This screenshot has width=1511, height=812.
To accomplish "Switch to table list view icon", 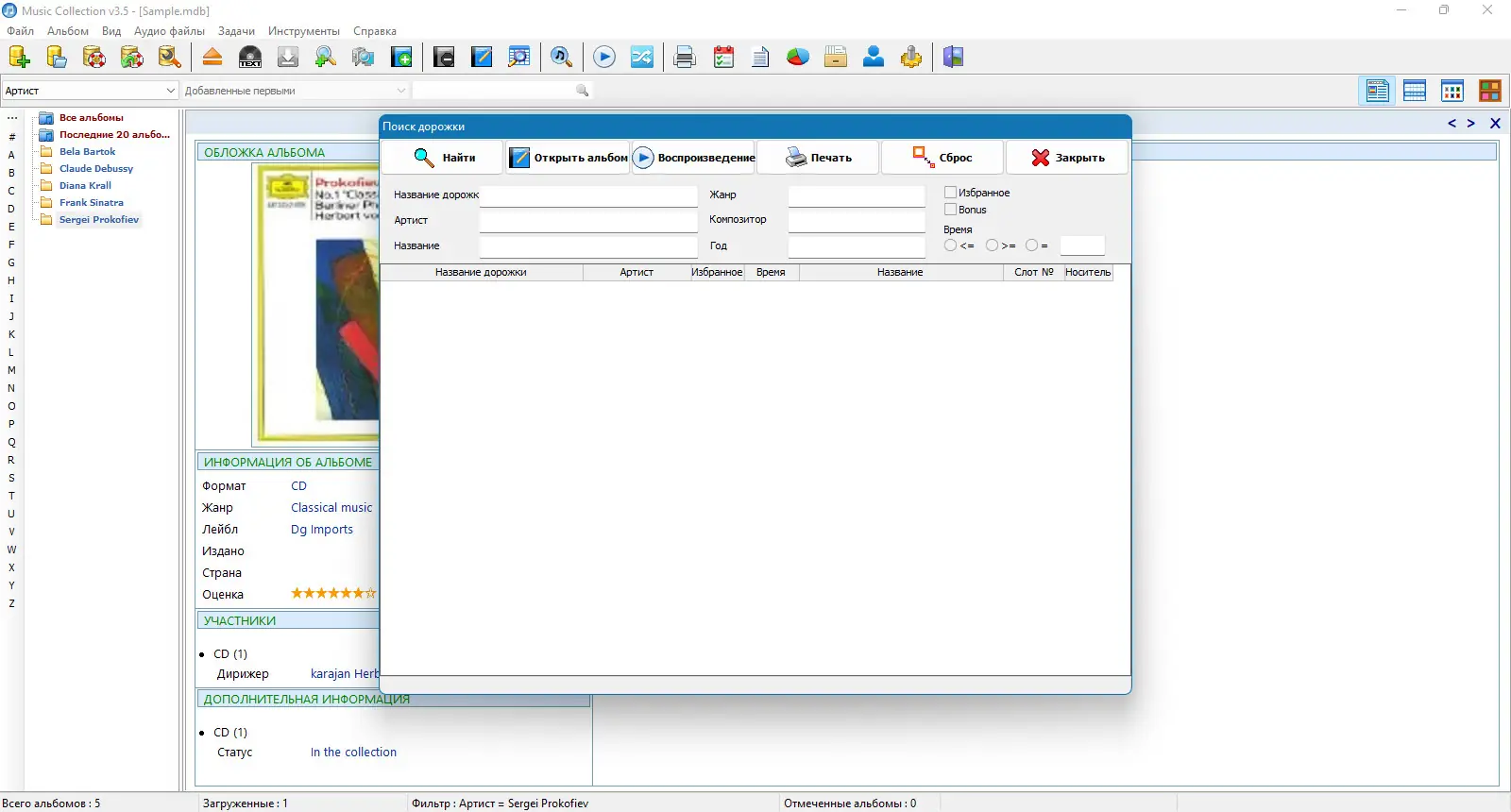I will tap(1415, 91).
